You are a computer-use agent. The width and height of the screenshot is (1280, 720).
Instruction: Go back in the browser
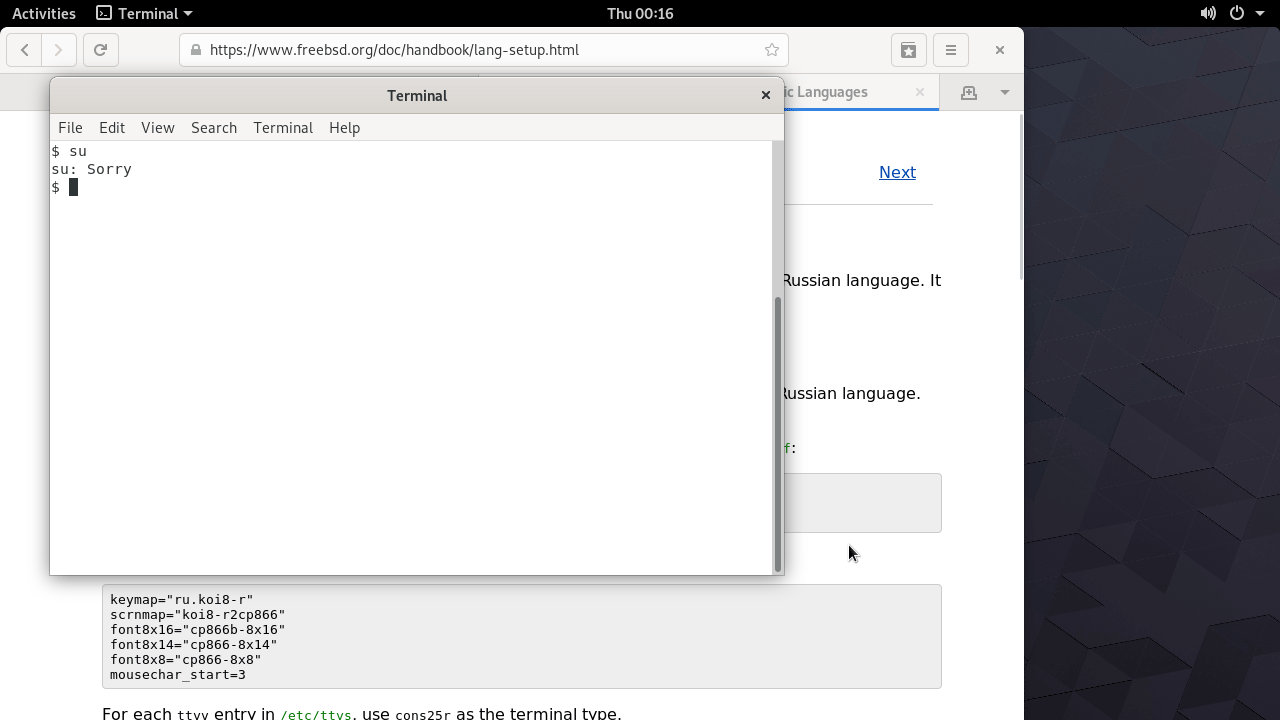(25, 50)
